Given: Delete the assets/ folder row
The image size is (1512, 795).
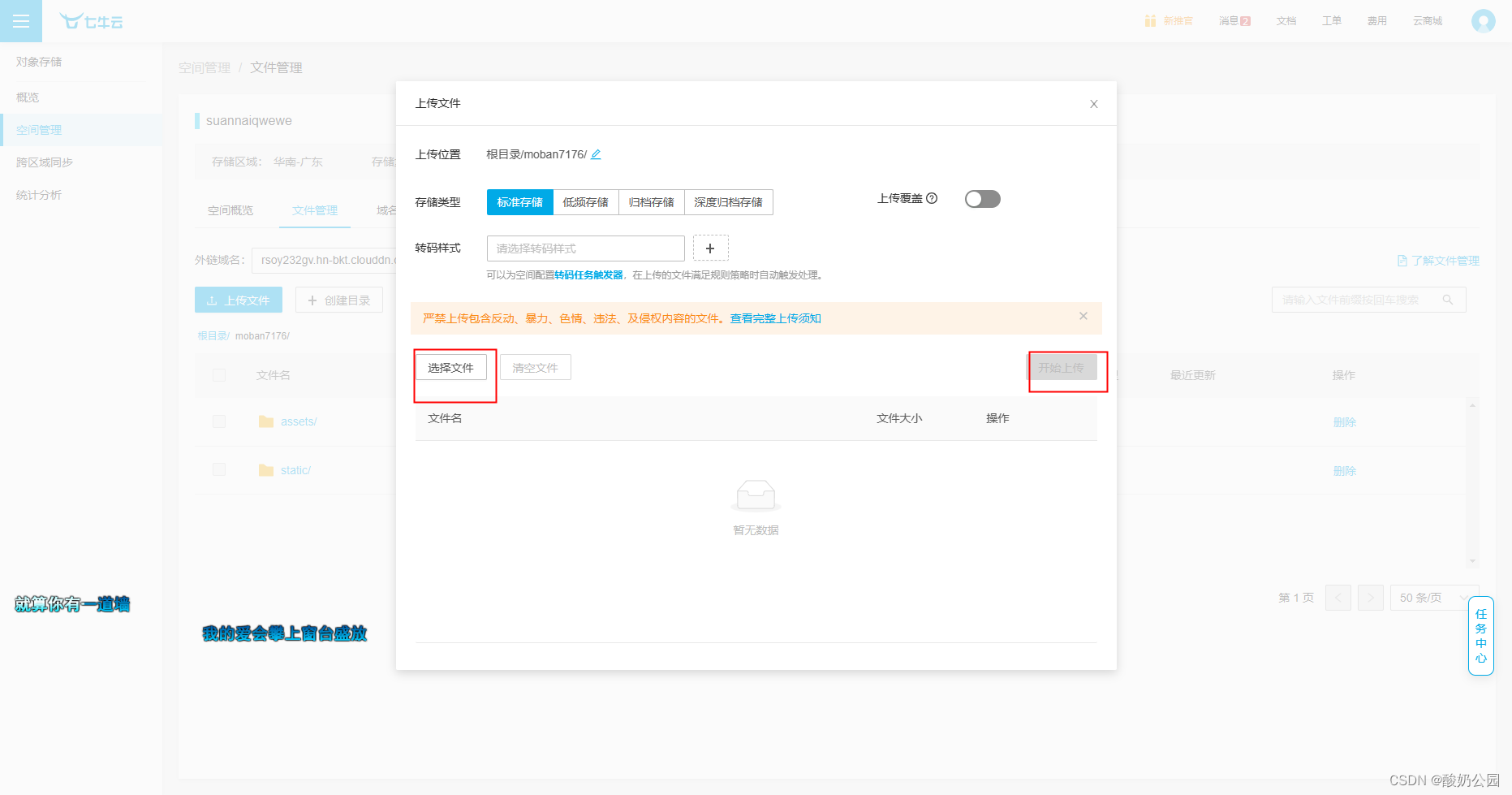Looking at the screenshot, I should 1345,422.
